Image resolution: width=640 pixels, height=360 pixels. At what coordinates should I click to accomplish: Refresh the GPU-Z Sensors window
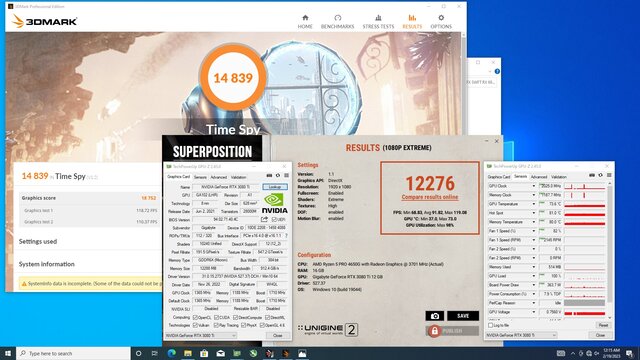[x=600, y=175]
